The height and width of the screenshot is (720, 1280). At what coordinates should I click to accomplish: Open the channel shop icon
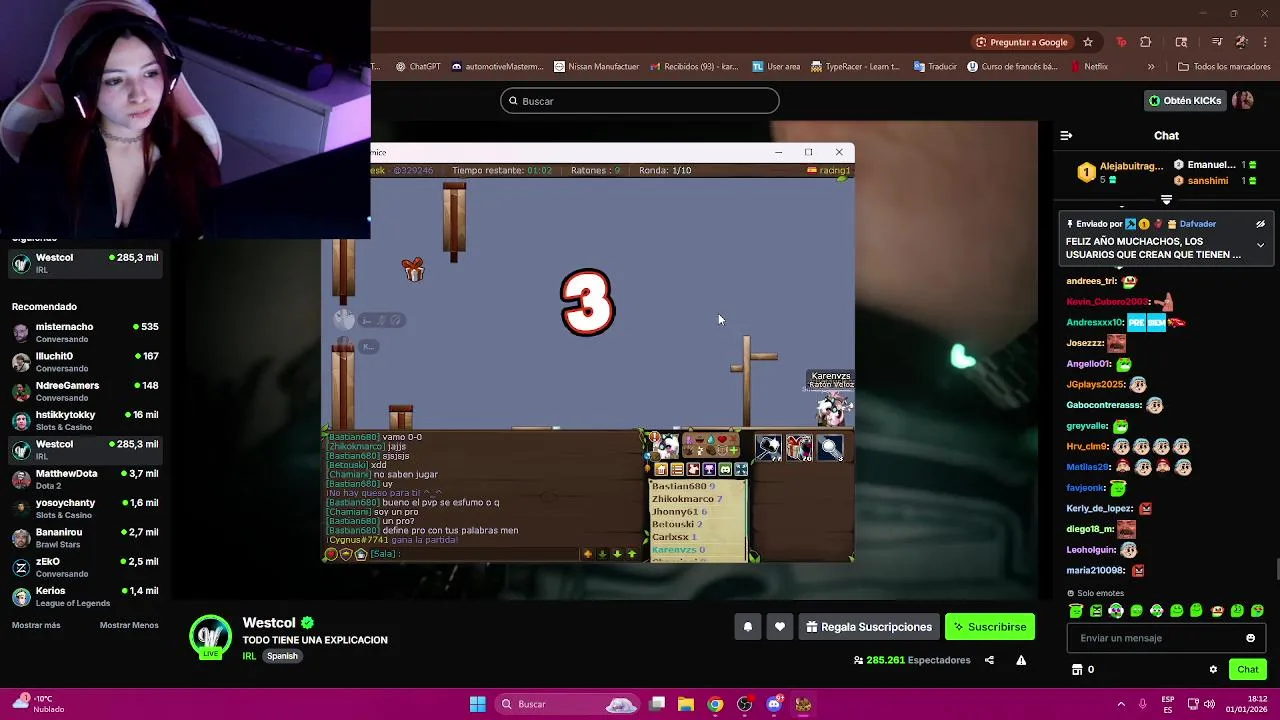click(x=1077, y=670)
